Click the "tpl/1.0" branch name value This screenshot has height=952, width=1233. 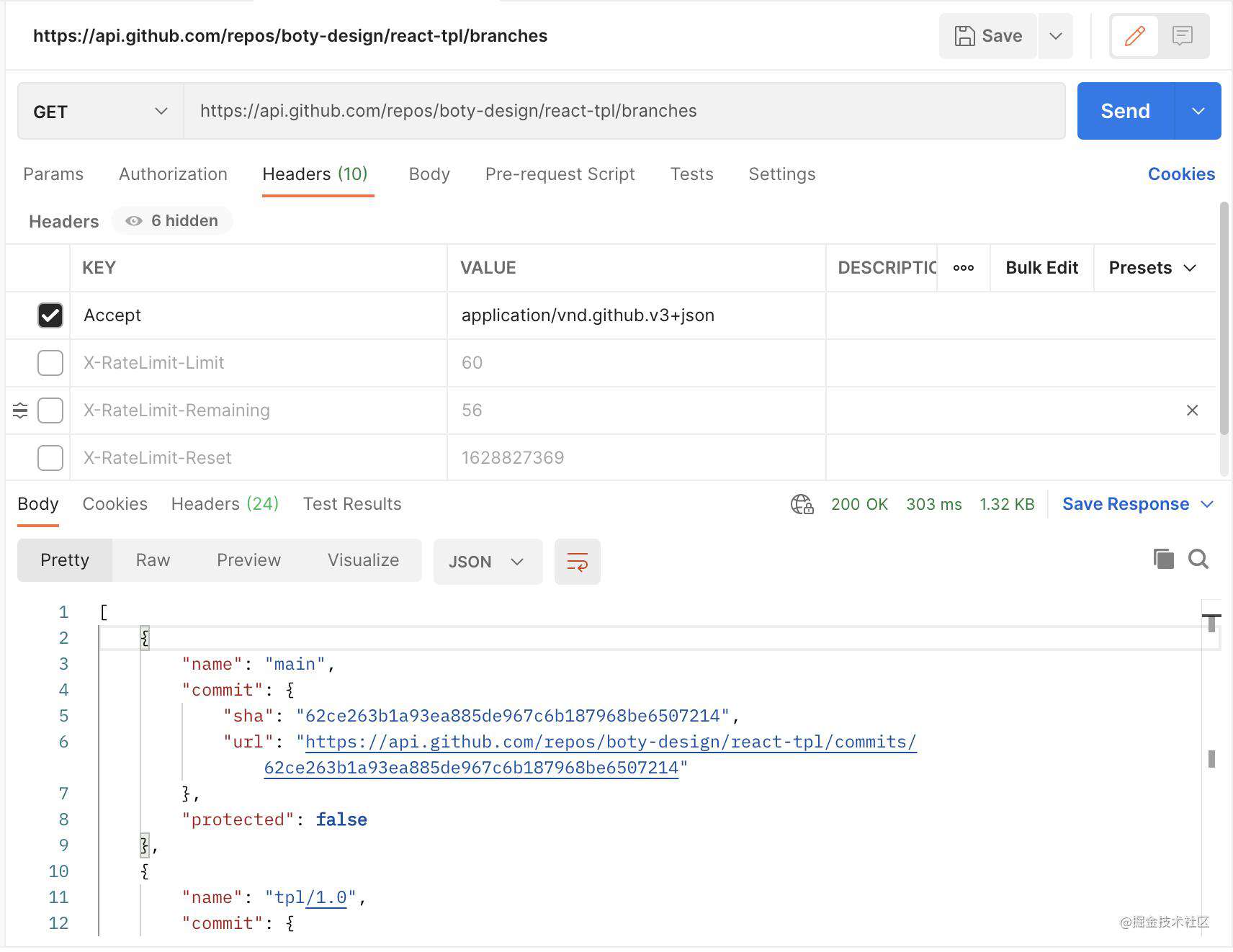click(311, 897)
